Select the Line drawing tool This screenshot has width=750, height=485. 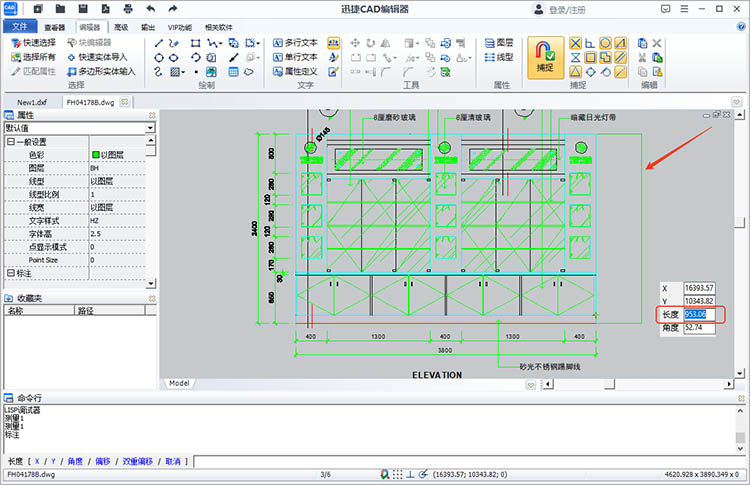point(159,44)
